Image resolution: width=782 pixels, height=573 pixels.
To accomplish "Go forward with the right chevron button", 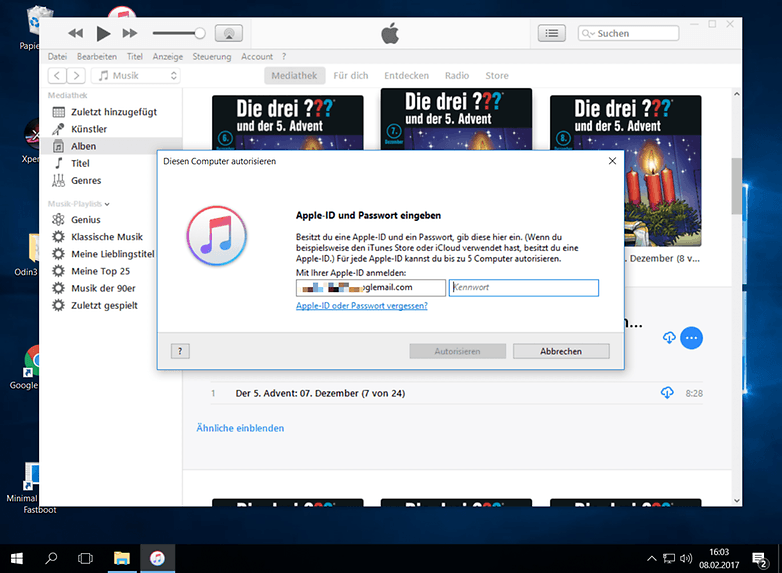I will coord(76,76).
